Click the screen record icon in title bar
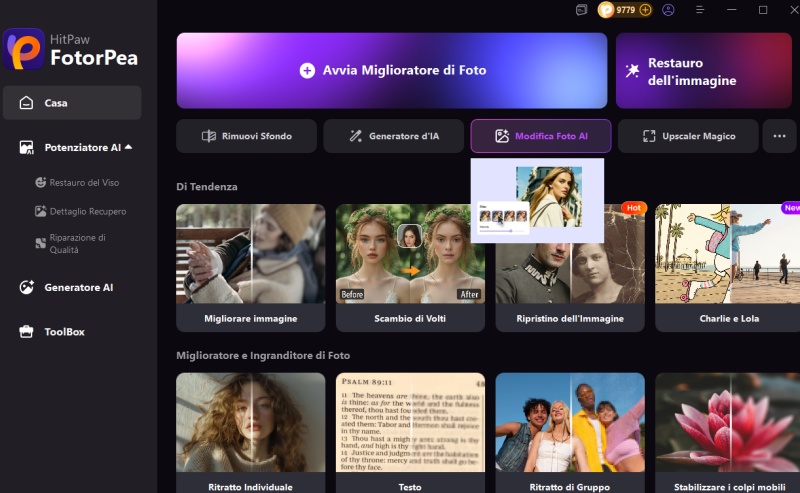 point(581,10)
